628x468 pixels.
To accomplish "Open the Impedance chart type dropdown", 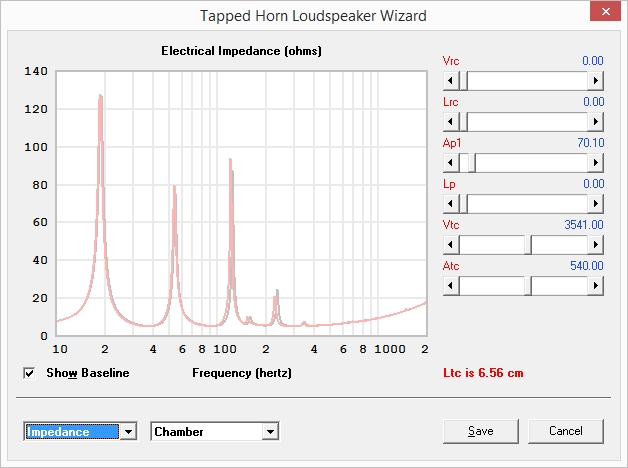I will (x=128, y=432).
